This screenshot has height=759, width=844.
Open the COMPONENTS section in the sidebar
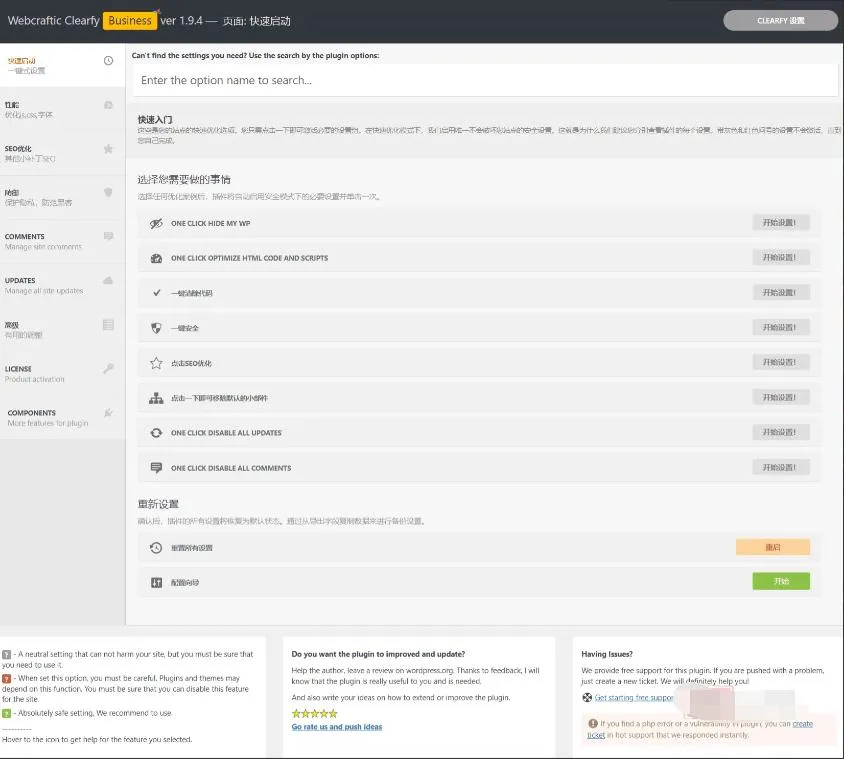click(62, 418)
